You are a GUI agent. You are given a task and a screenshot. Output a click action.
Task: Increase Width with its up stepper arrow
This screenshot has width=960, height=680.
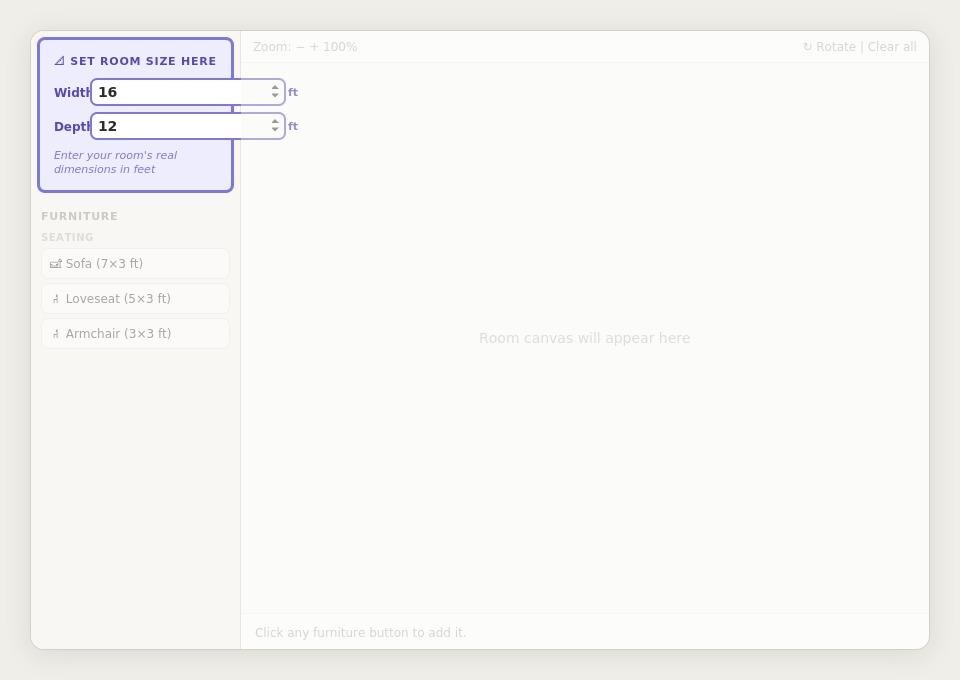click(275, 87)
